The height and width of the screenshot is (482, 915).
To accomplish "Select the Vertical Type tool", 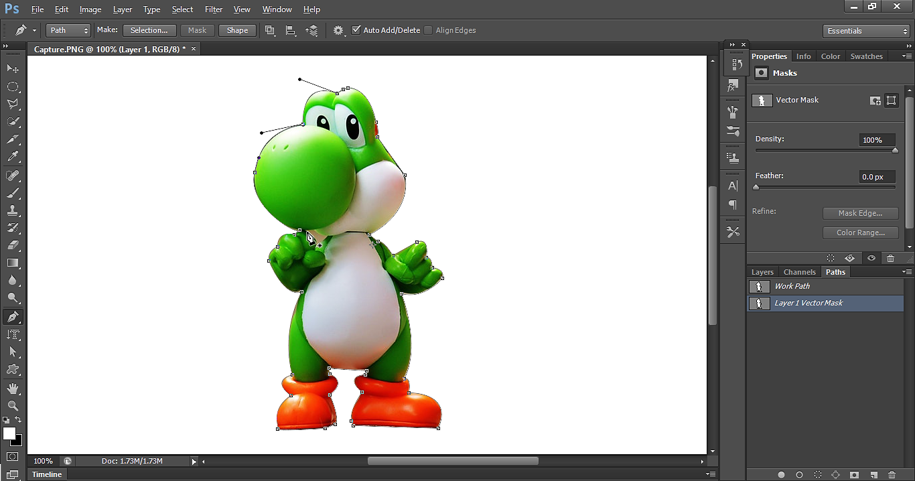I will (12, 334).
